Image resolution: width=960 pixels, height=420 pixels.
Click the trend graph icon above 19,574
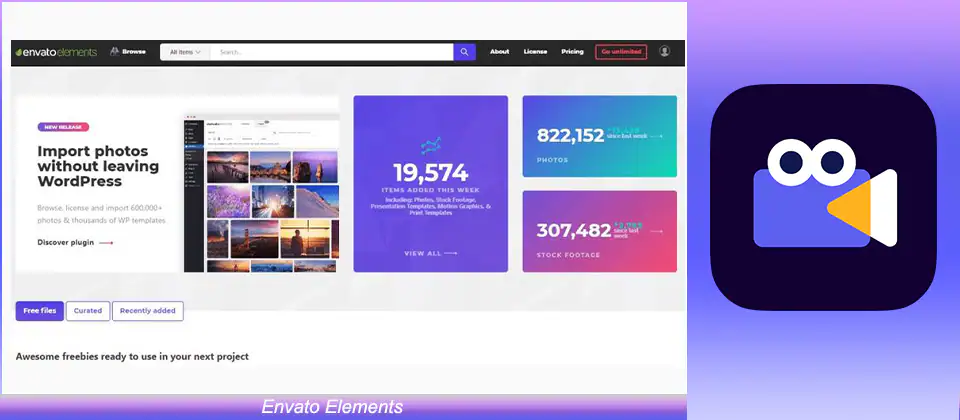(431, 146)
